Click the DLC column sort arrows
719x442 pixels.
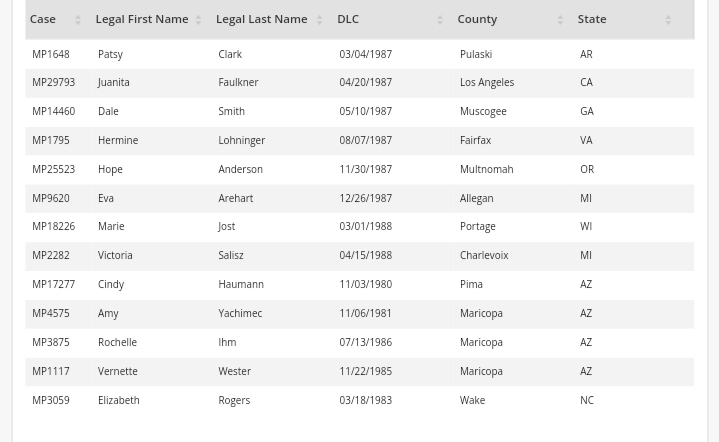pos(439,20)
